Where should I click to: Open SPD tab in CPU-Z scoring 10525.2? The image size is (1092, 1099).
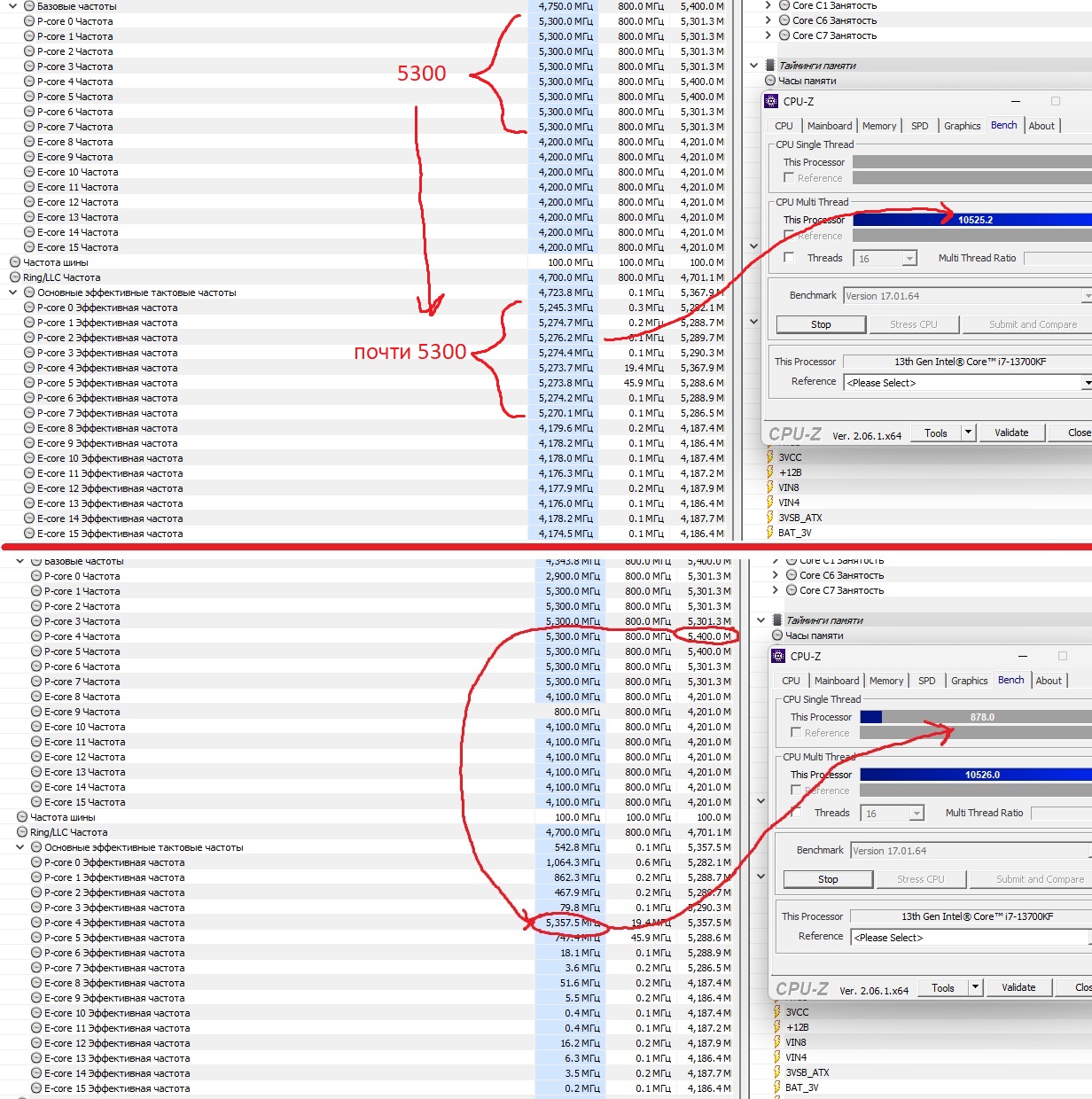point(920,126)
